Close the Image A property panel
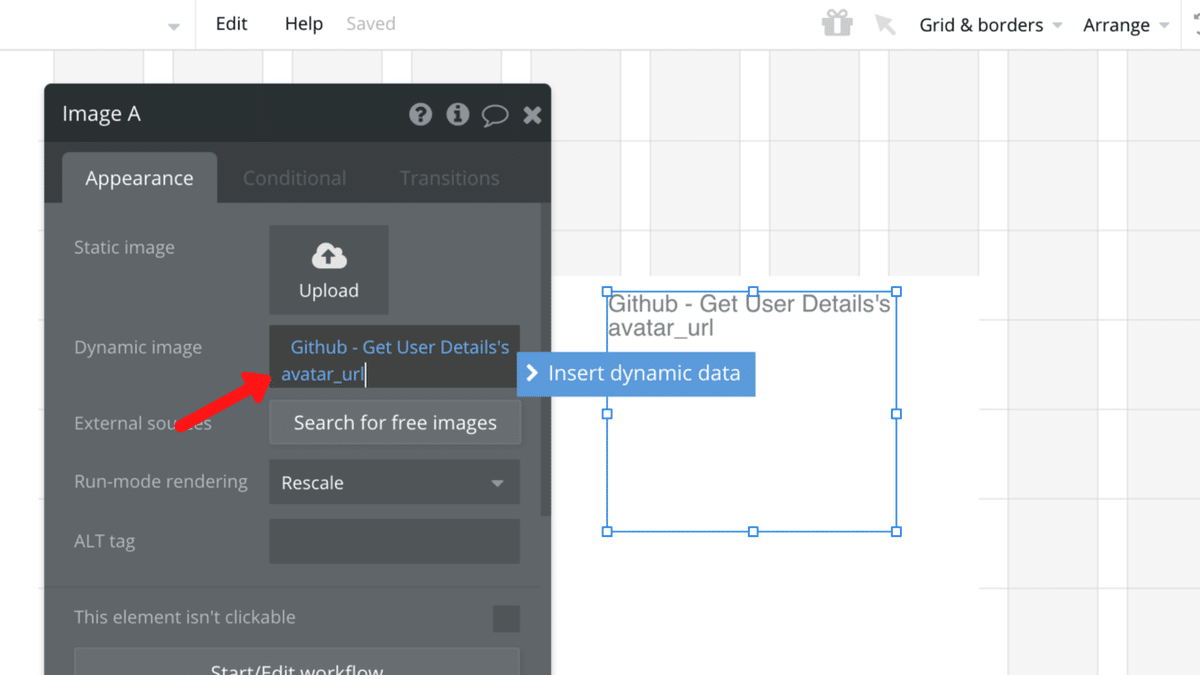The height and width of the screenshot is (675, 1200). [532, 115]
